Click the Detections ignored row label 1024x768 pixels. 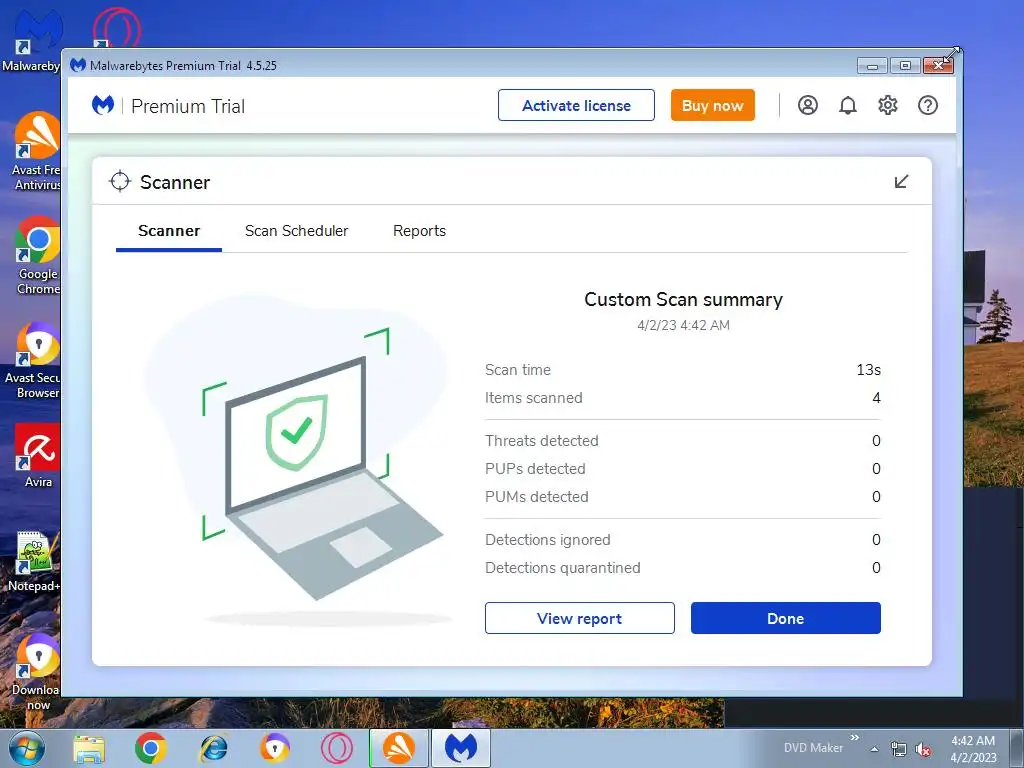coord(547,540)
